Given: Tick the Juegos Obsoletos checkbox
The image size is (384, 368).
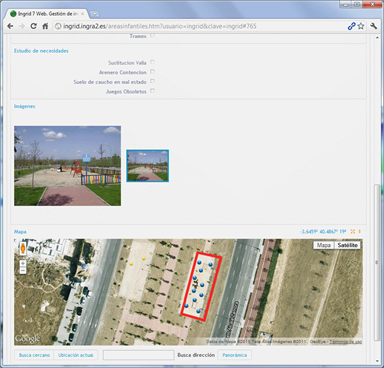Looking at the screenshot, I should (x=152, y=91).
